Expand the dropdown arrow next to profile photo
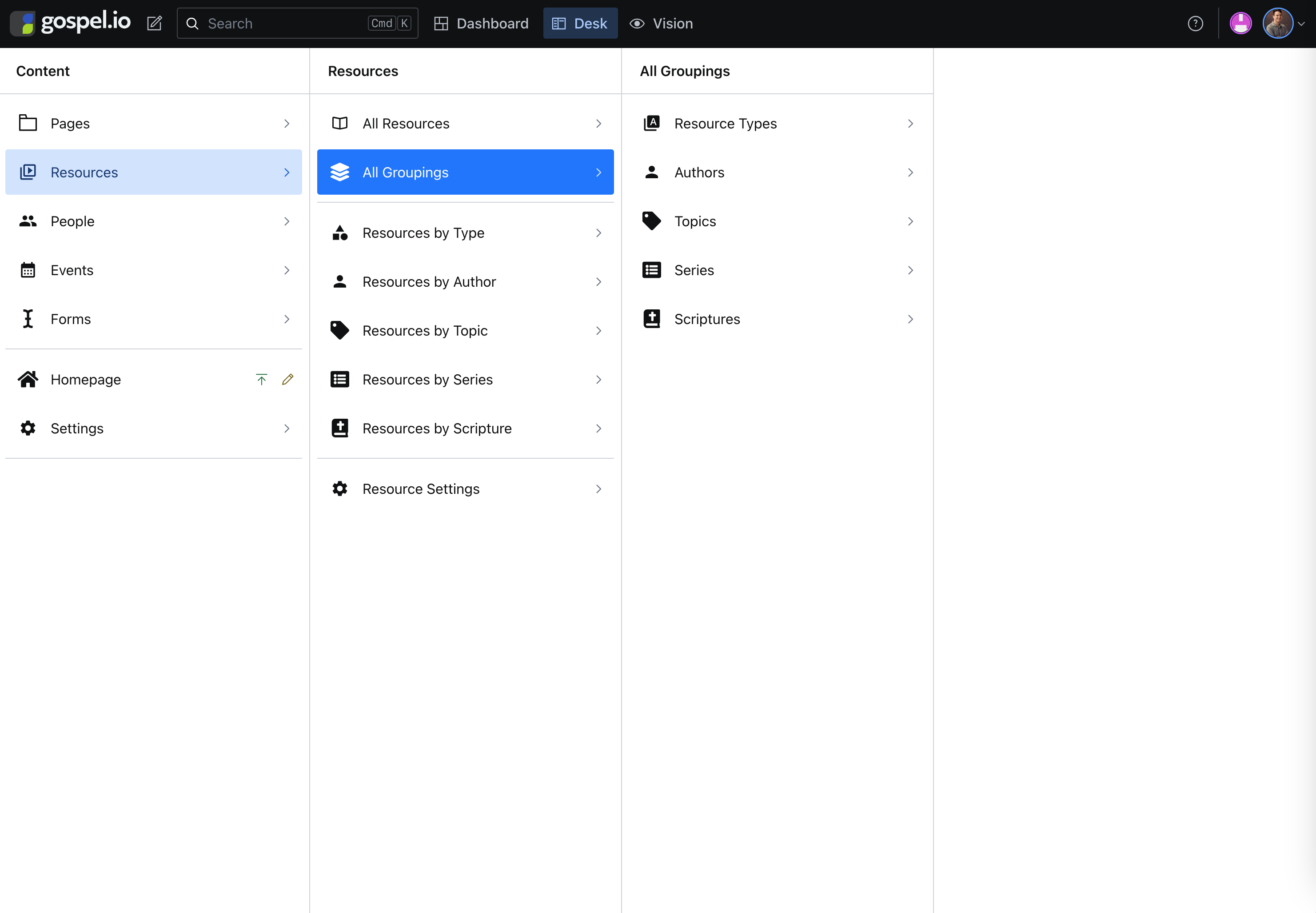This screenshot has width=1316, height=913. click(1301, 24)
